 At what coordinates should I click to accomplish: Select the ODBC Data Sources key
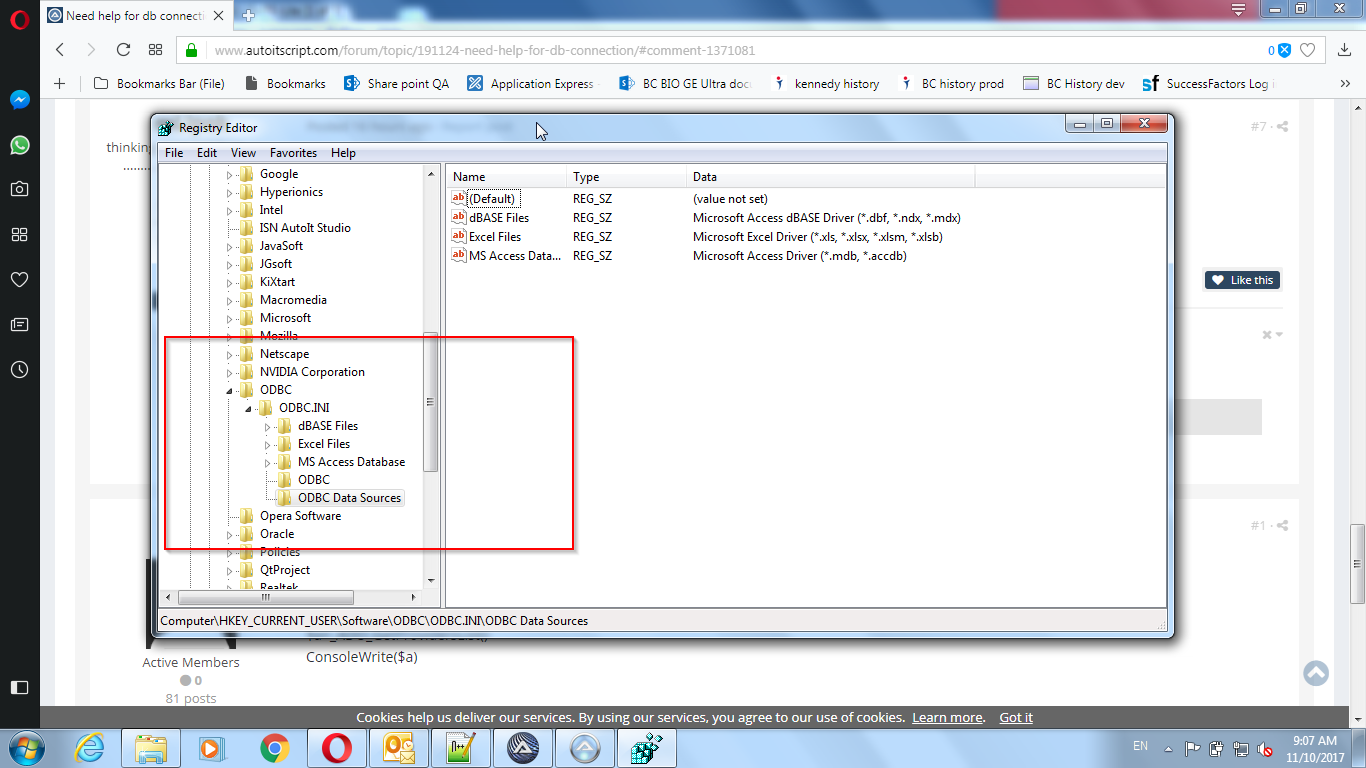click(x=349, y=498)
